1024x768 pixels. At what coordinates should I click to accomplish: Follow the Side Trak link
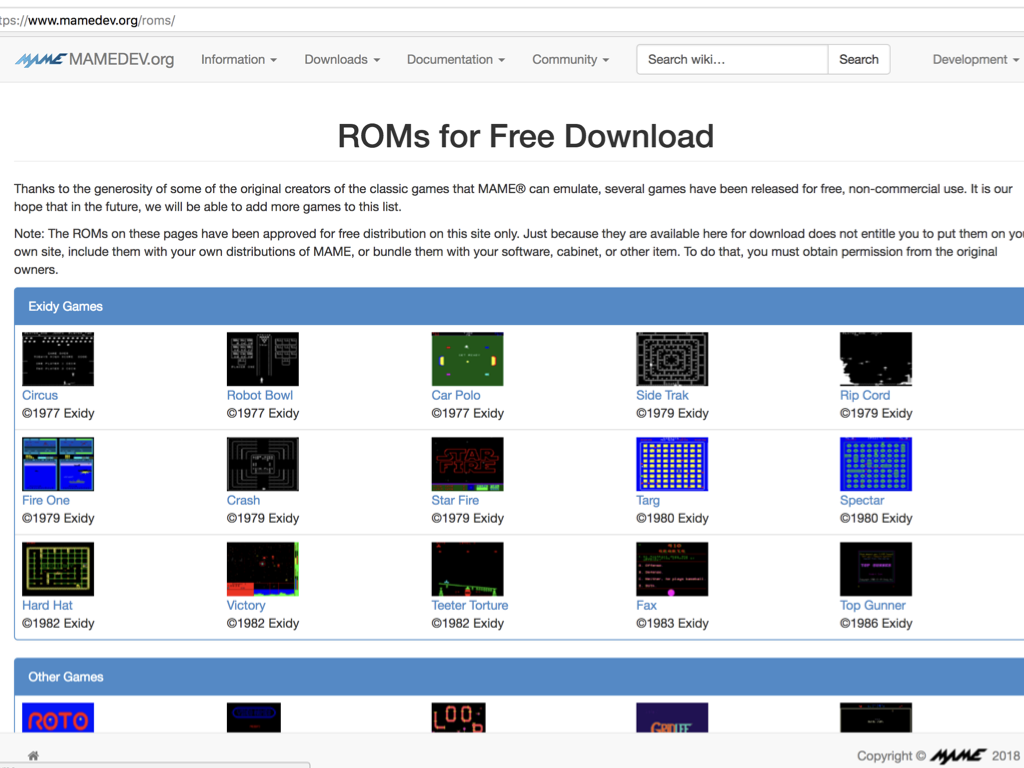(662, 395)
